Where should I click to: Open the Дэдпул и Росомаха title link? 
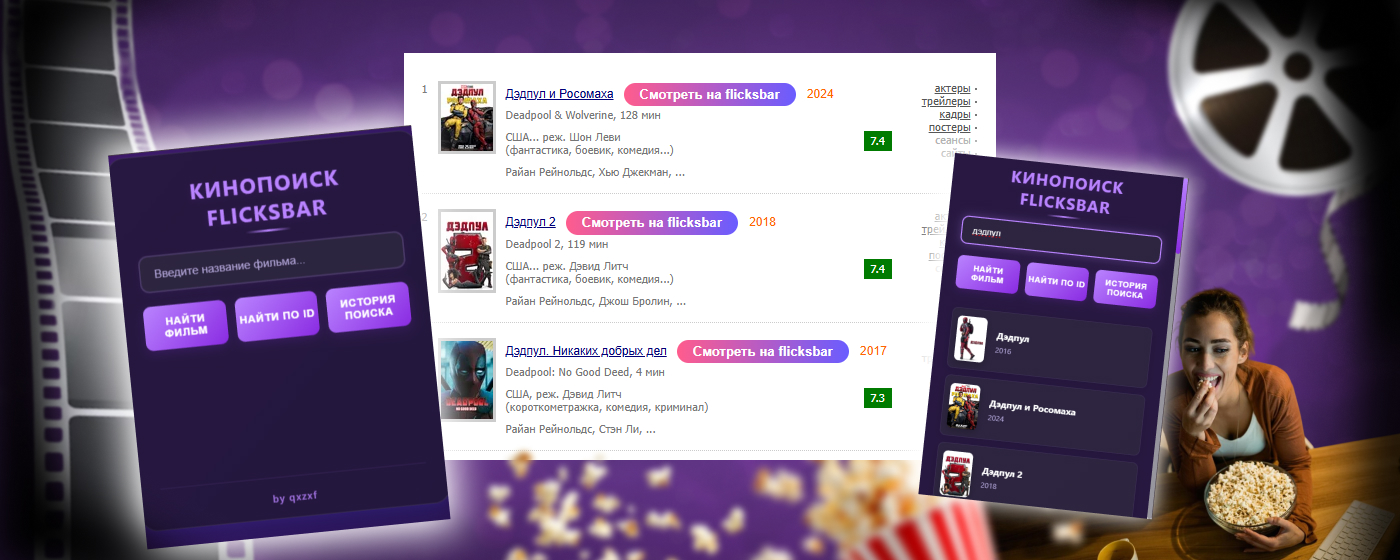tap(559, 94)
